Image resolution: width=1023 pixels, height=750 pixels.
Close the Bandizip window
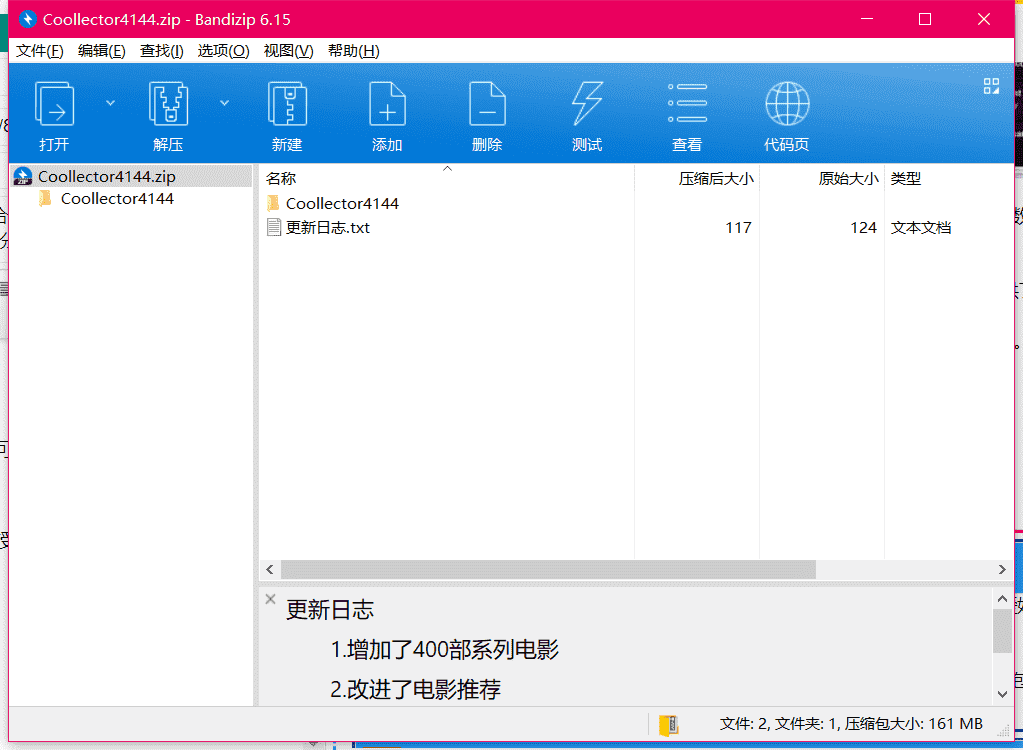pyautogui.click(x=984, y=19)
